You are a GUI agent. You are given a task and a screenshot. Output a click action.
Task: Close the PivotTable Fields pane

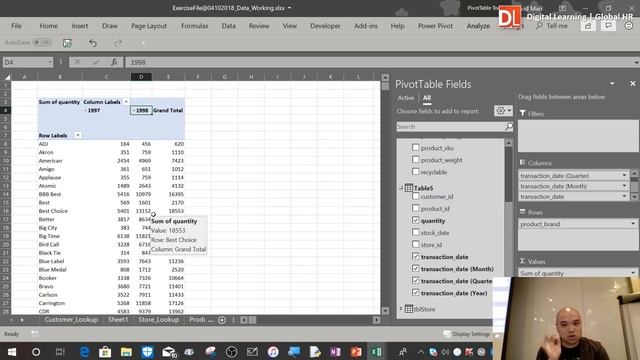(632, 83)
